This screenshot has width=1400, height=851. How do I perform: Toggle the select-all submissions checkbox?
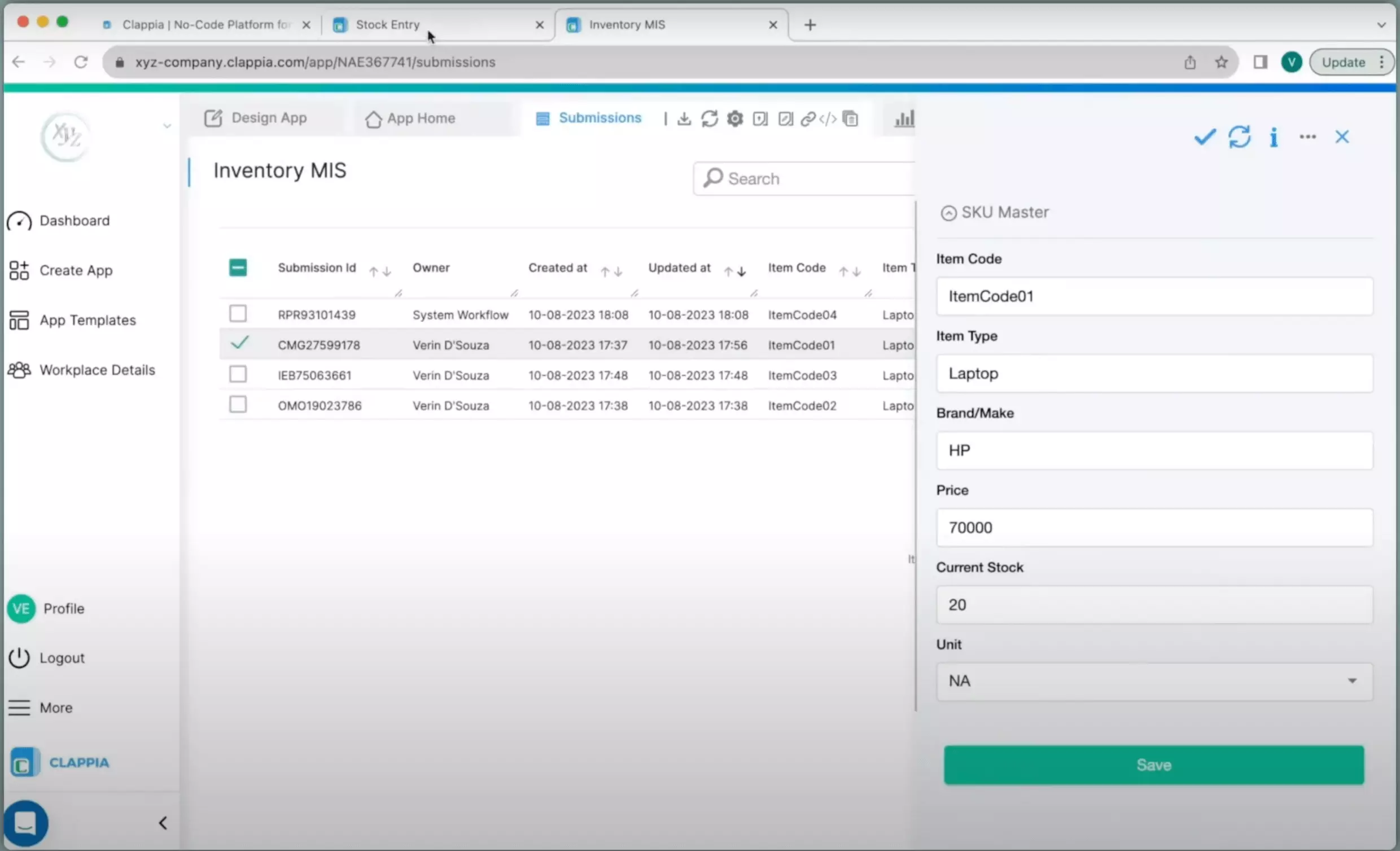click(238, 267)
